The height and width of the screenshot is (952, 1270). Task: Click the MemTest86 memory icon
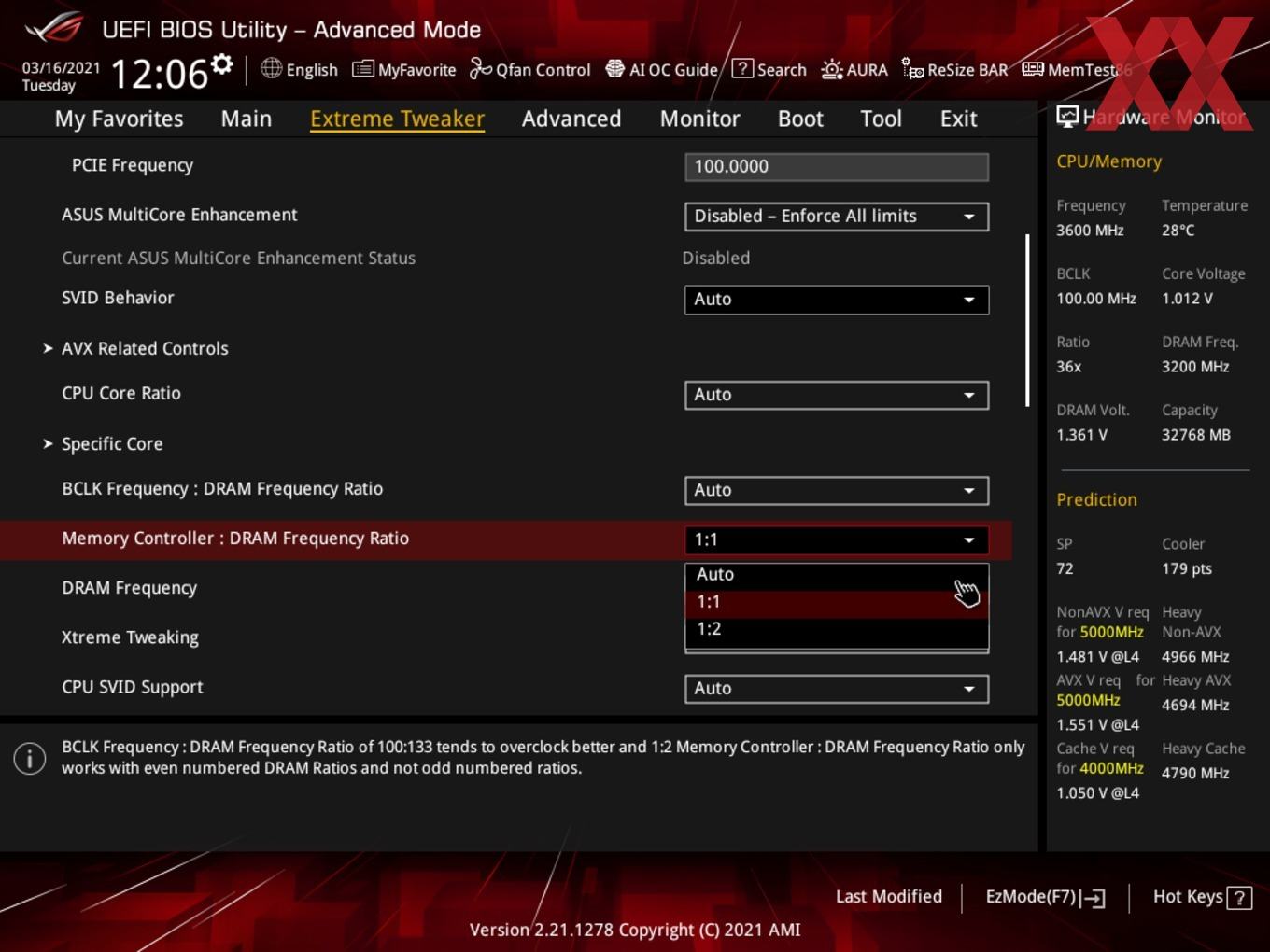[1033, 69]
